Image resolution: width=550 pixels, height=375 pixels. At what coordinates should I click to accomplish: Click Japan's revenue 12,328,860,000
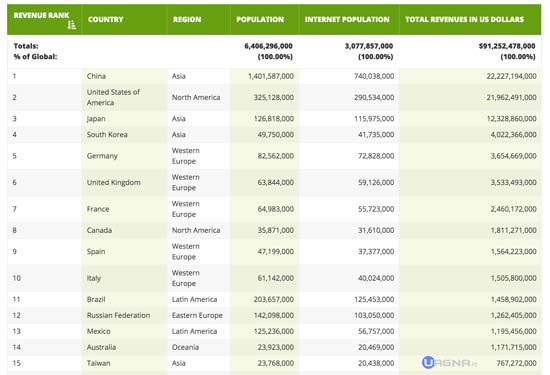coord(511,119)
